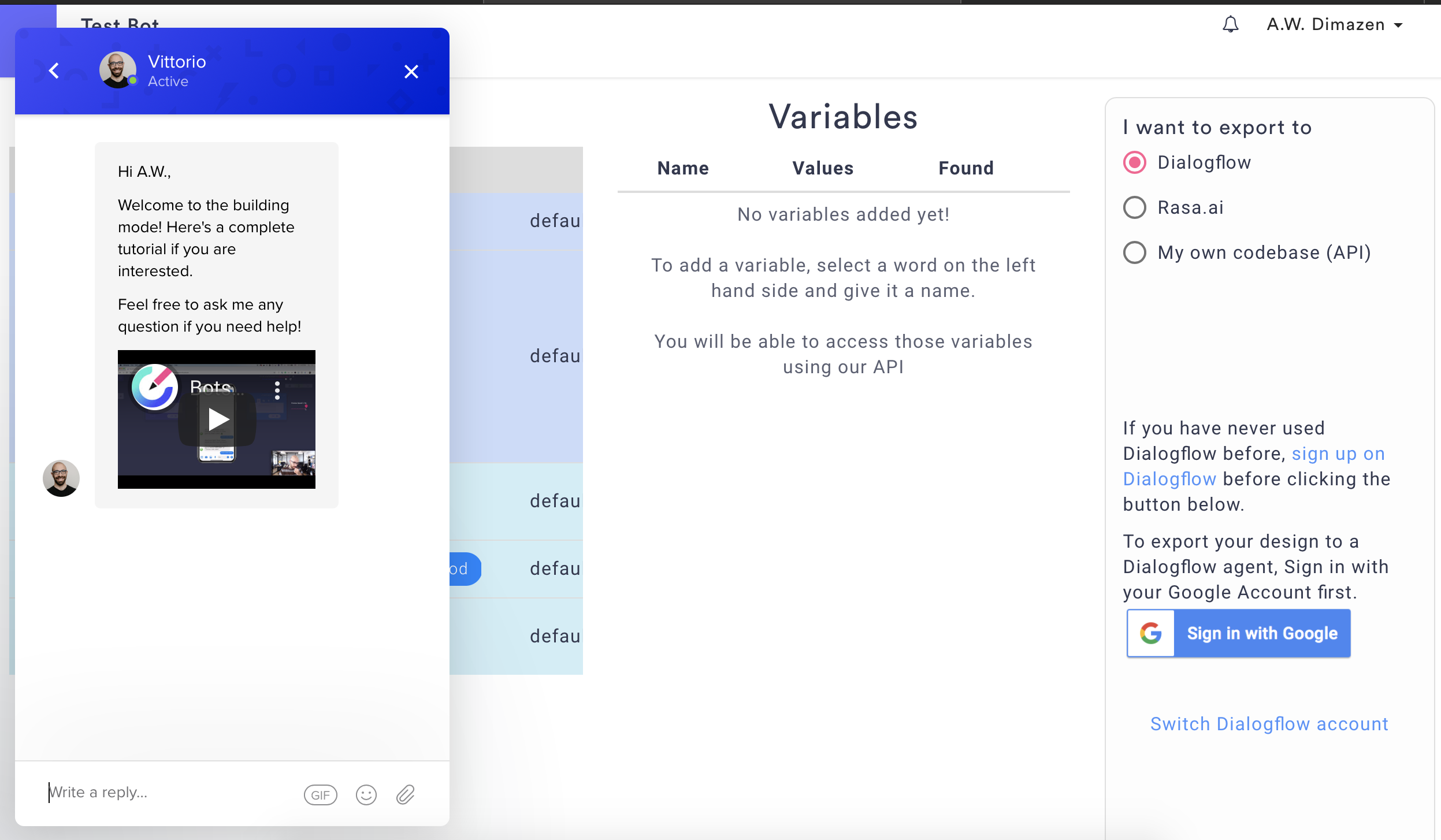The width and height of the screenshot is (1441, 840).
Task: Click the video channel logo icon
Action: point(154,386)
